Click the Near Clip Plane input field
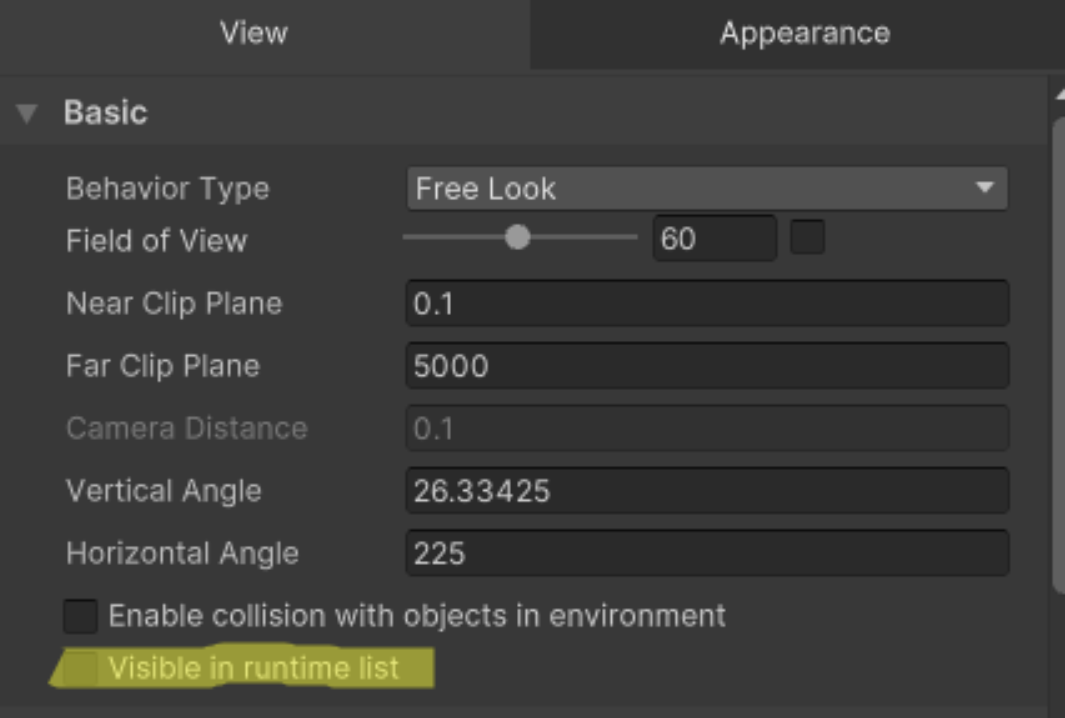The width and height of the screenshot is (1065, 718). [x=706, y=303]
